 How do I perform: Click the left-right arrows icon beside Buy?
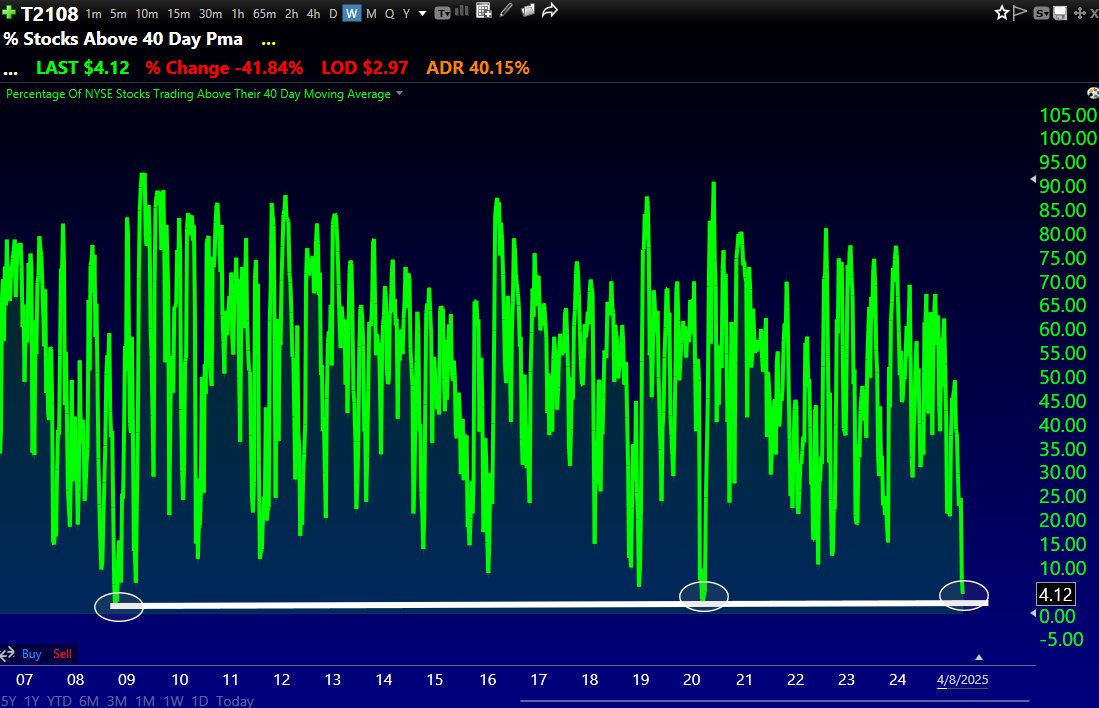pyautogui.click(x=8, y=654)
